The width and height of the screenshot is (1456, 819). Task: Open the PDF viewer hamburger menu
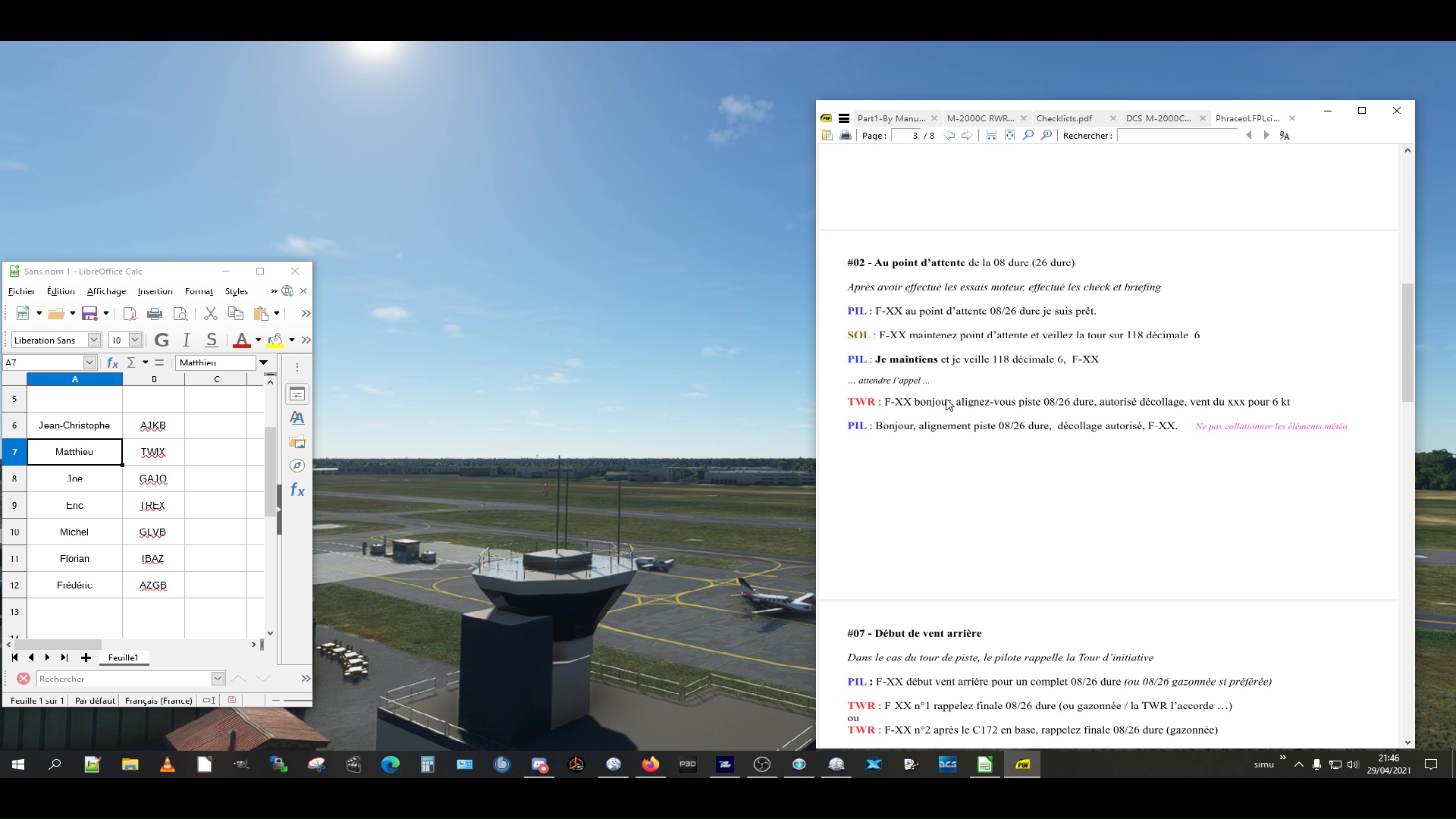[844, 118]
